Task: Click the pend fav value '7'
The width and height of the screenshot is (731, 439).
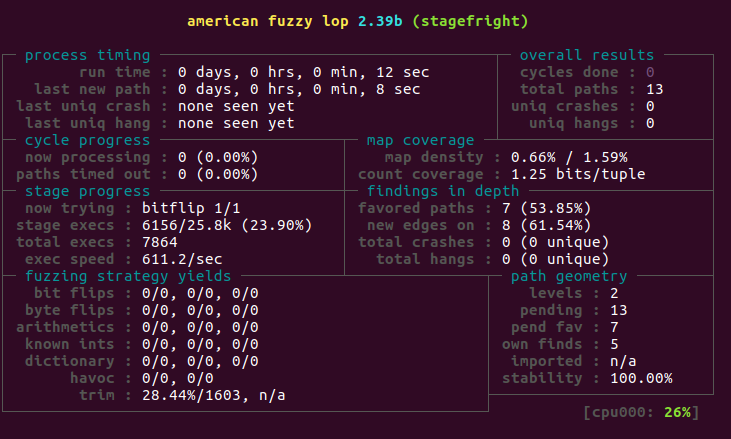Action: click(x=614, y=327)
